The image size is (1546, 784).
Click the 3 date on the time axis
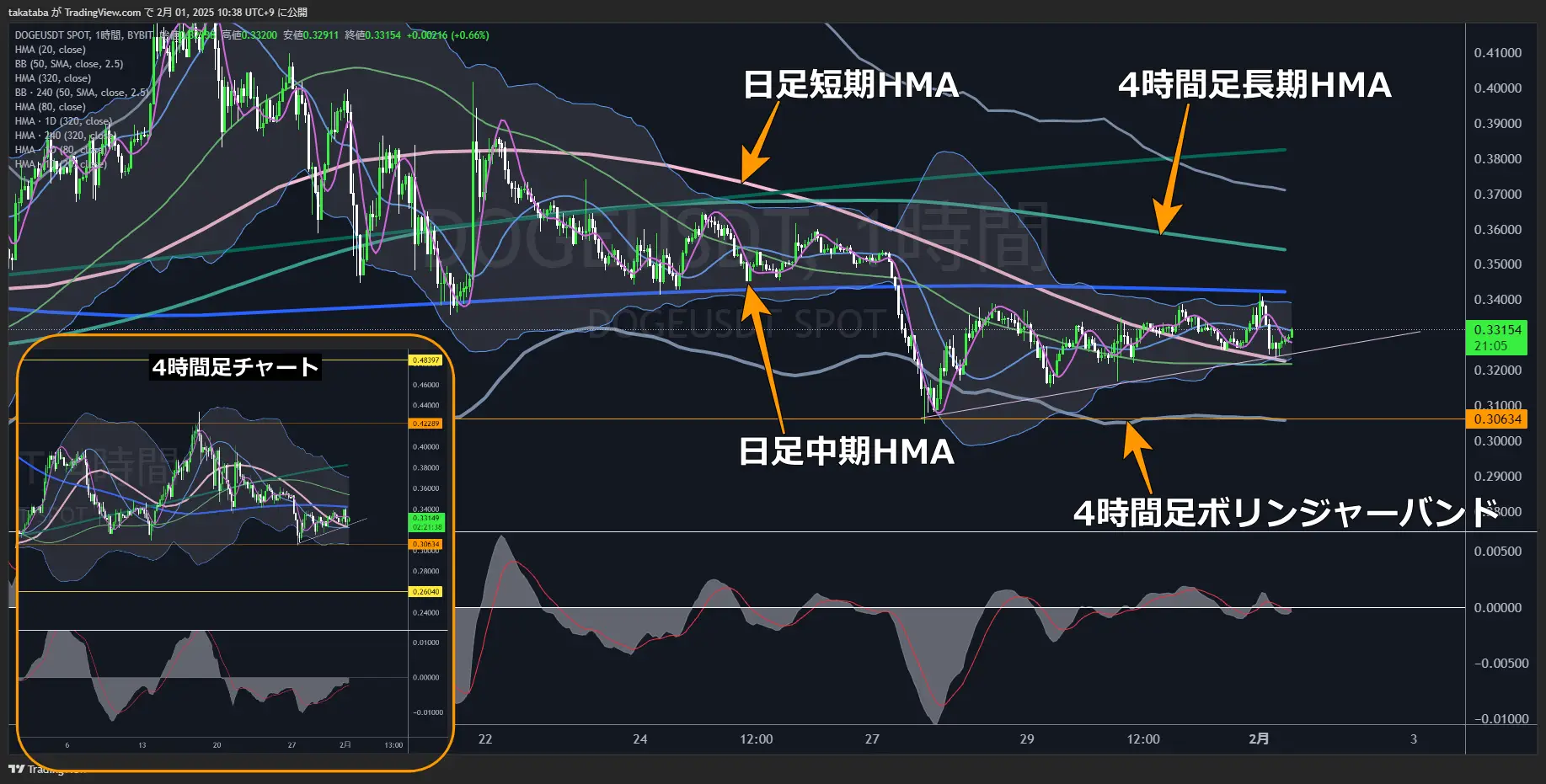[x=1414, y=739]
